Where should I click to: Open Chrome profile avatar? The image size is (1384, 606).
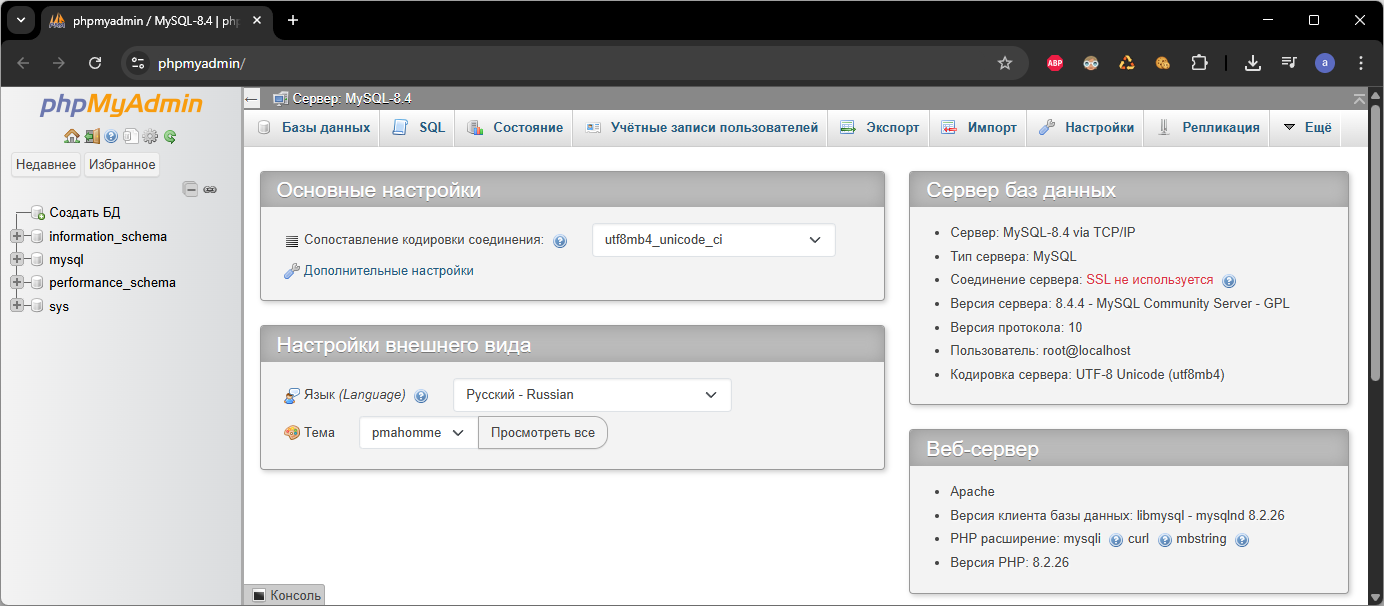pyautogui.click(x=1325, y=63)
